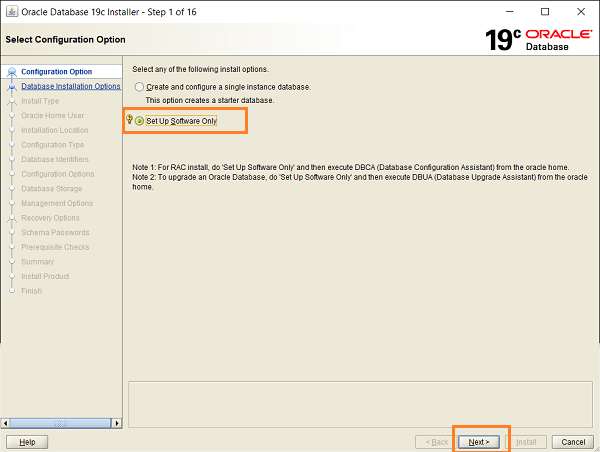The height and width of the screenshot is (452, 600).
Task: Click the Next button
Action: coord(479,442)
